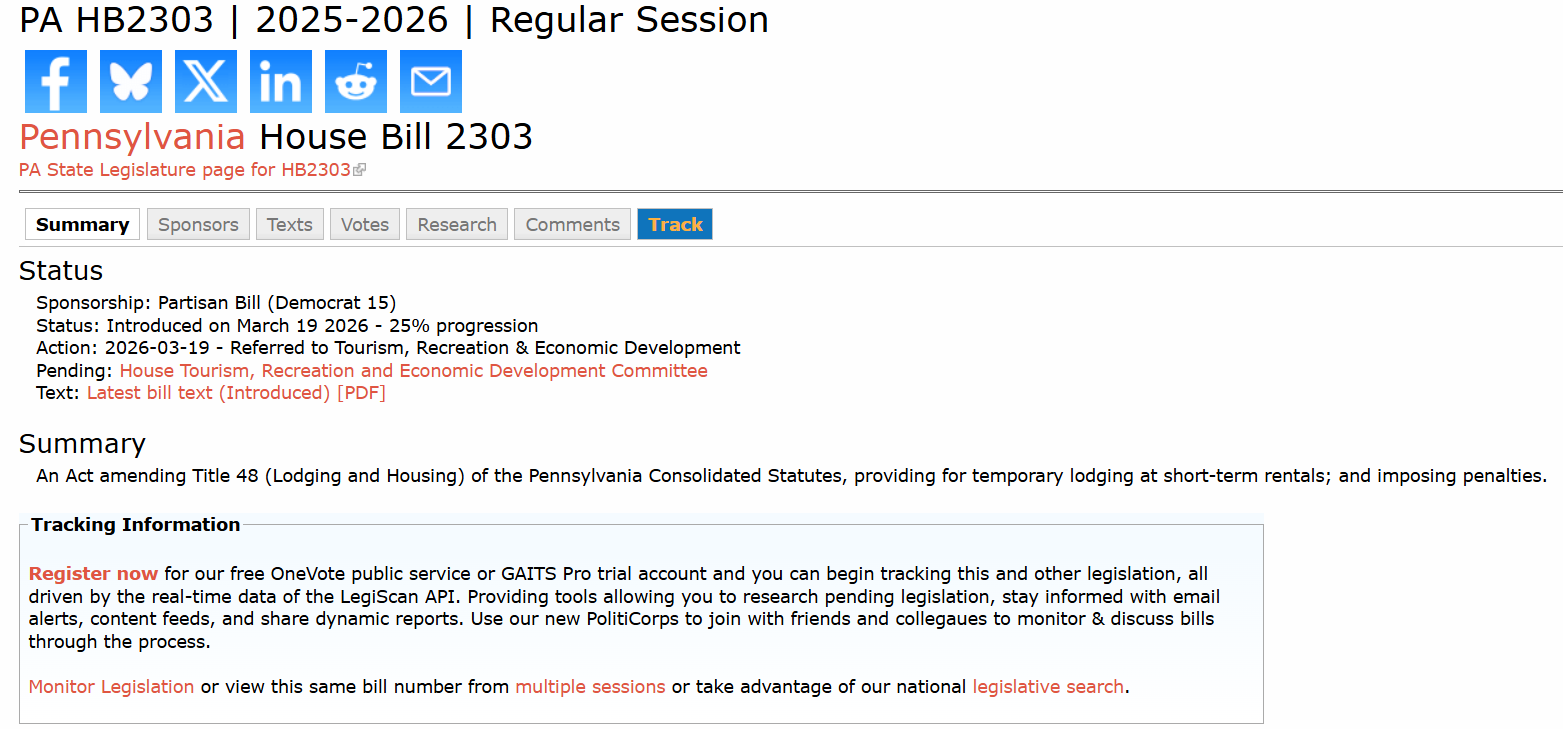Switch to the Sponsors tab

tap(198, 224)
